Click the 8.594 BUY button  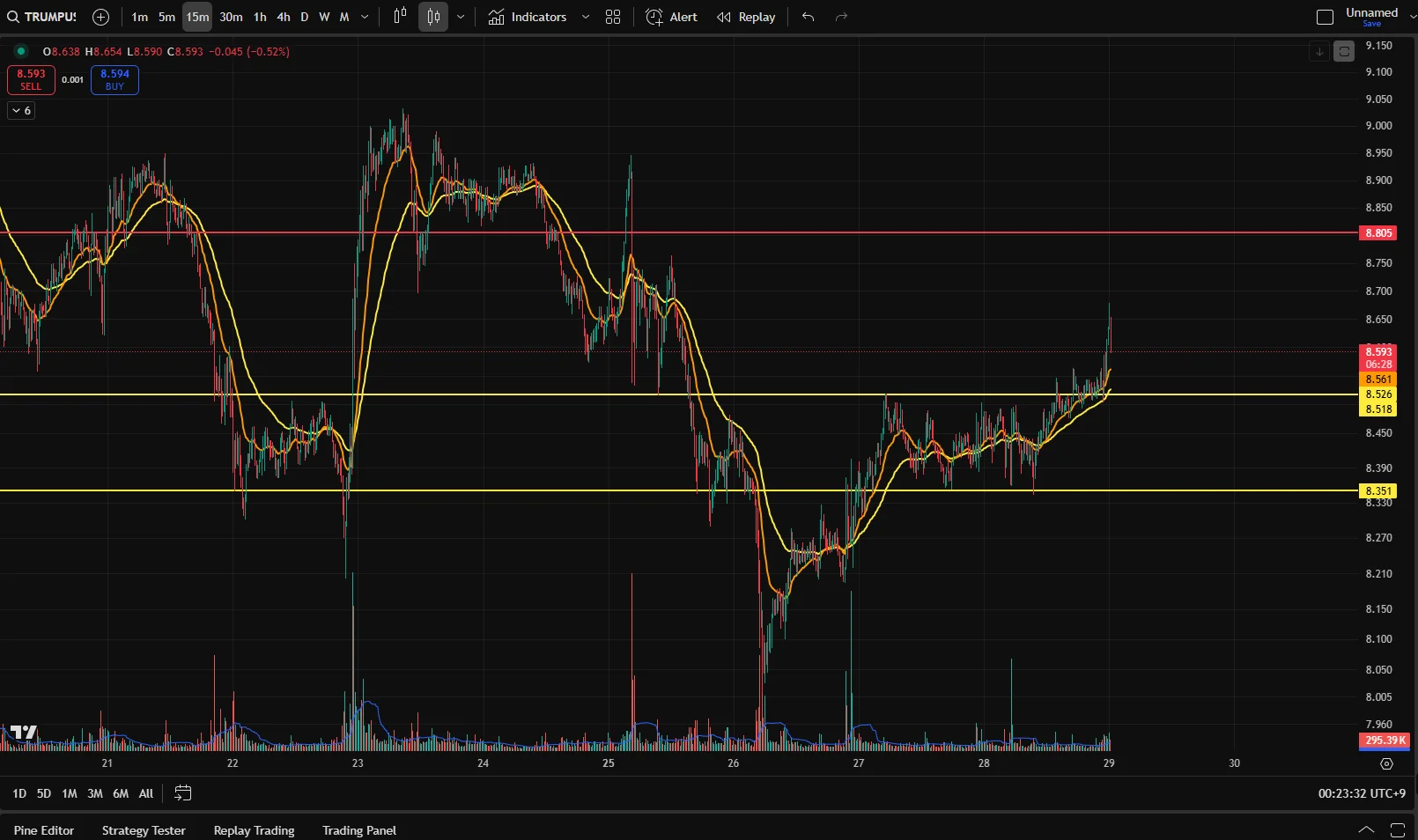114,80
